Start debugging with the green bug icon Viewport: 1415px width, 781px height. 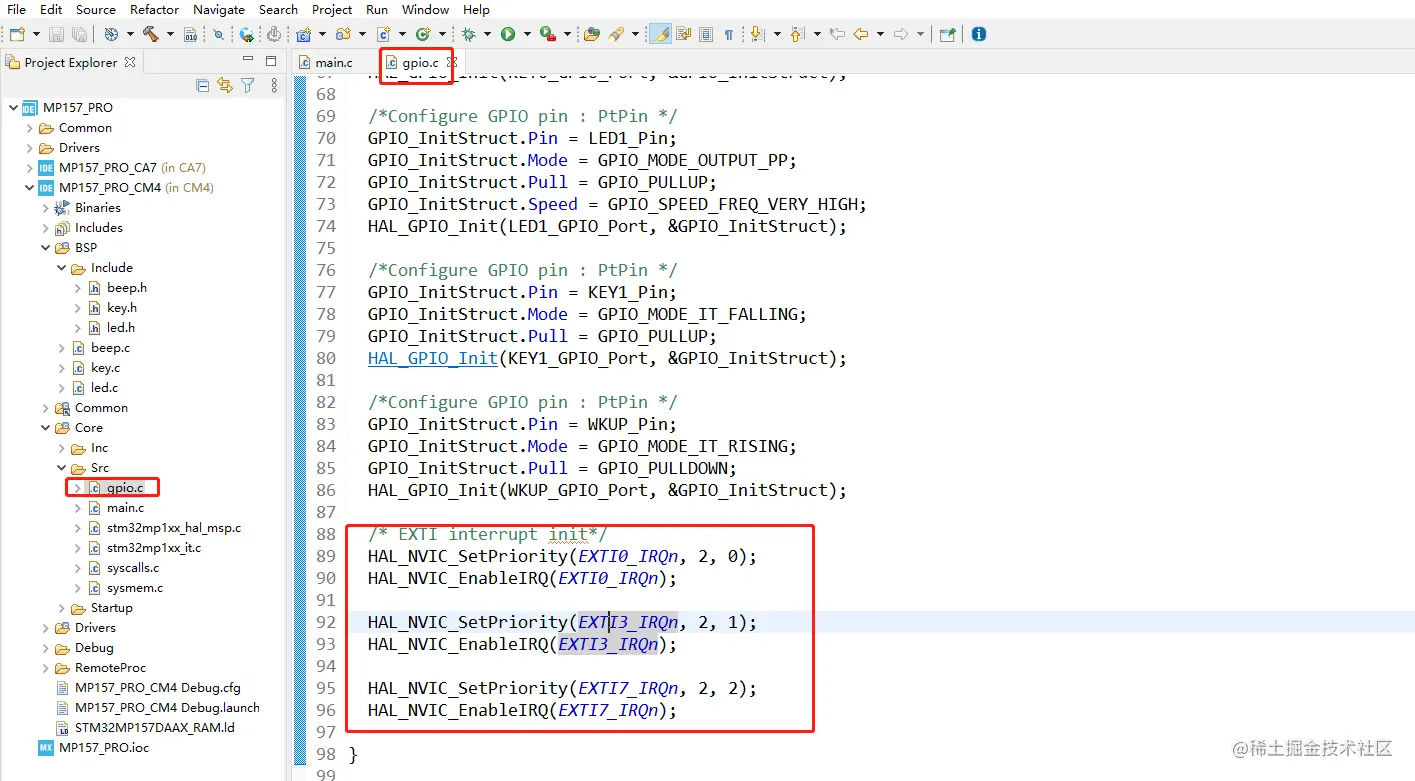click(x=468, y=34)
